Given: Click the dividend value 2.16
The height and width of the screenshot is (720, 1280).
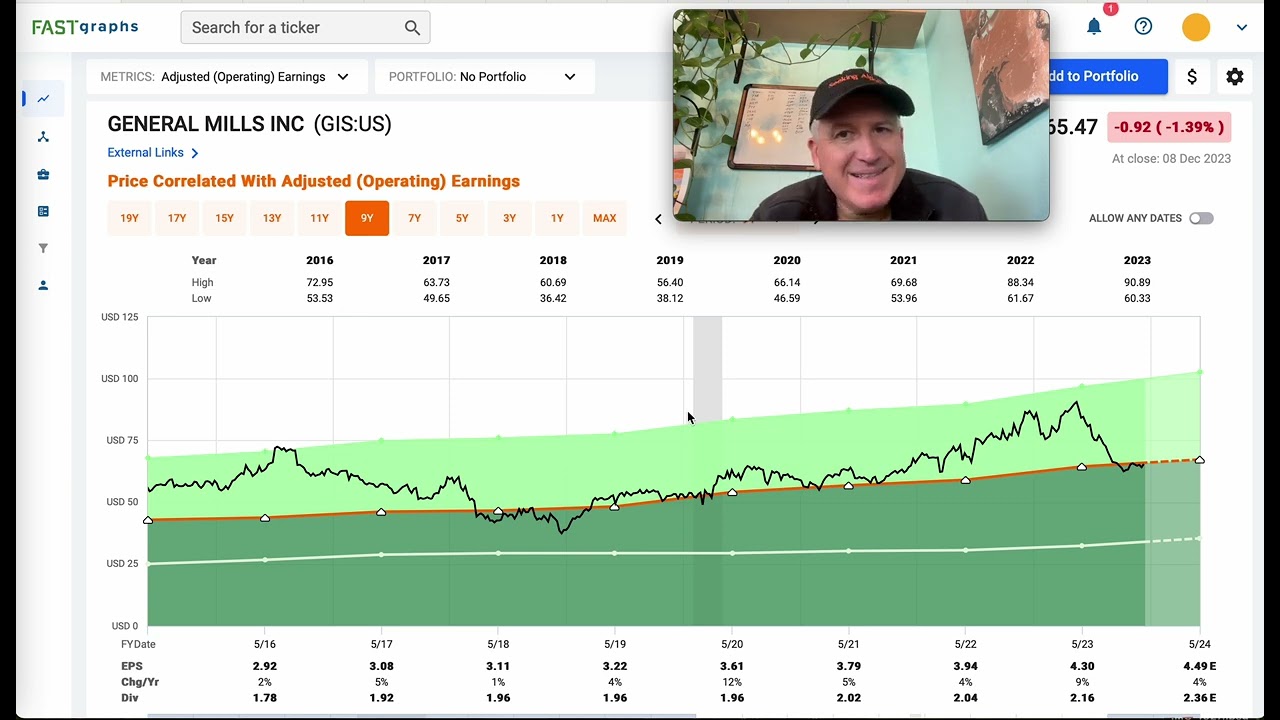Looking at the screenshot, I should coord(1082,698).
